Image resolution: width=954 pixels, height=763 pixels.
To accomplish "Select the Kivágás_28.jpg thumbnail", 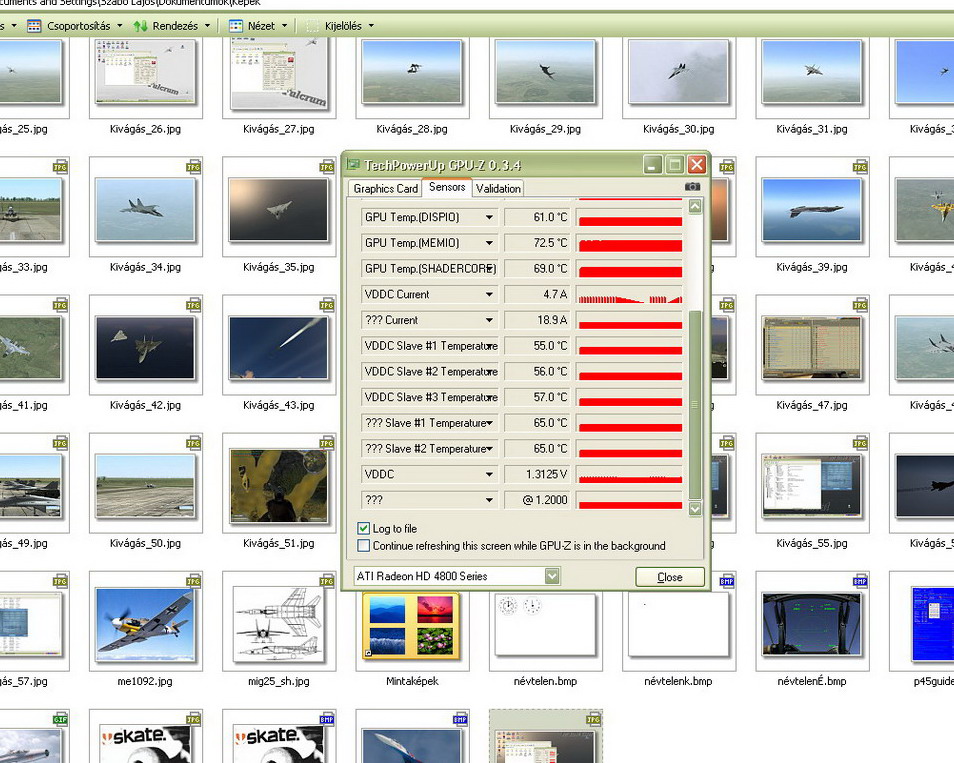I will point(412,72).
